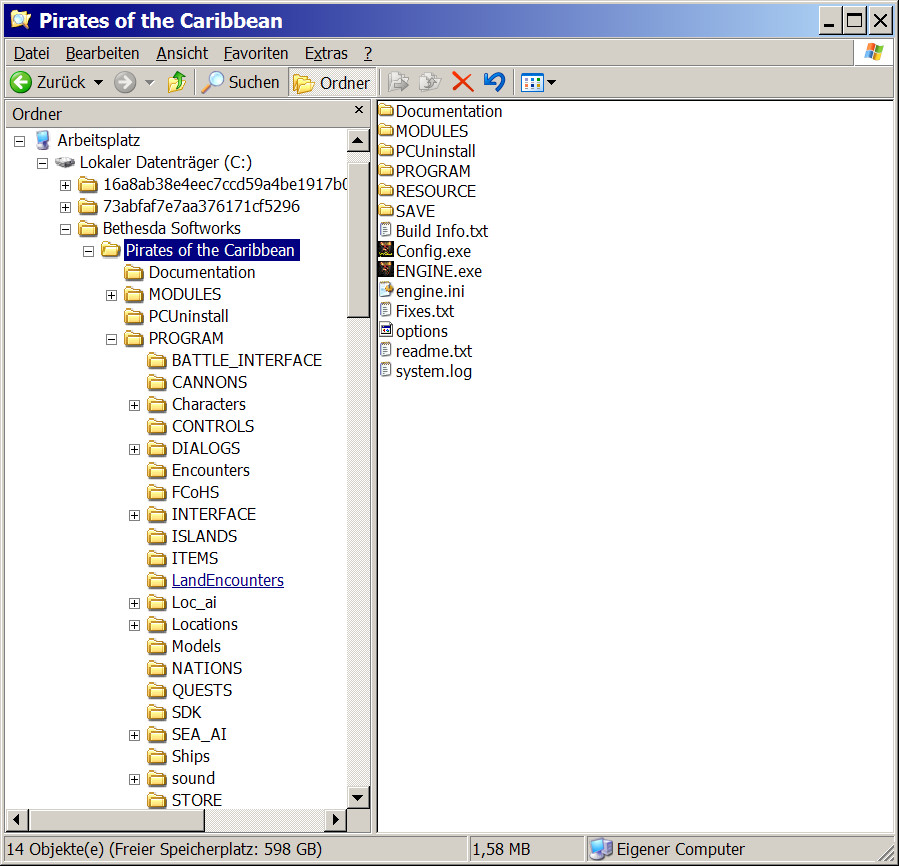Select the engine.ini settings file icon

(x=386, y=290)
